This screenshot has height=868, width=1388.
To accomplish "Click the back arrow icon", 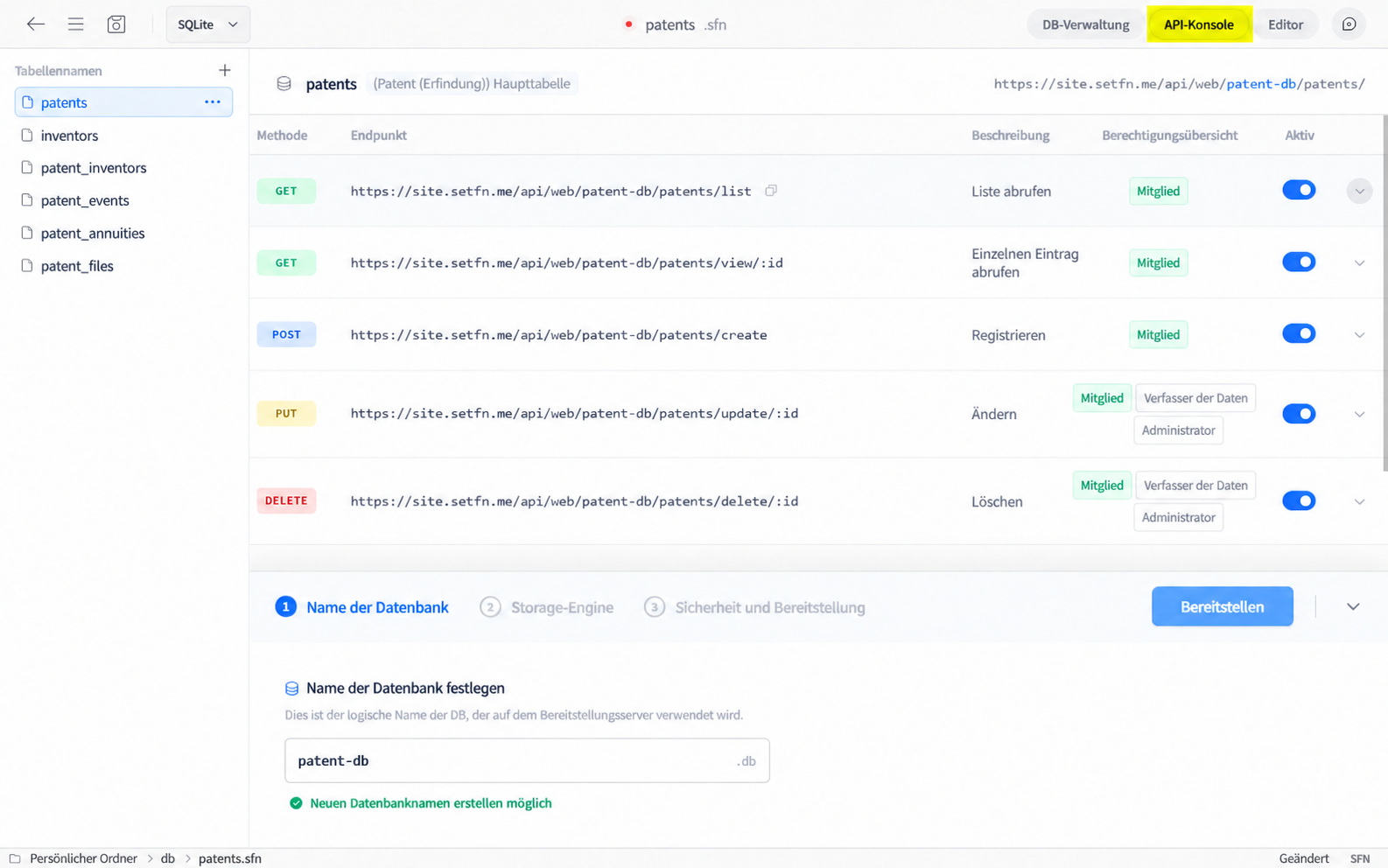I will pos(36,24).
